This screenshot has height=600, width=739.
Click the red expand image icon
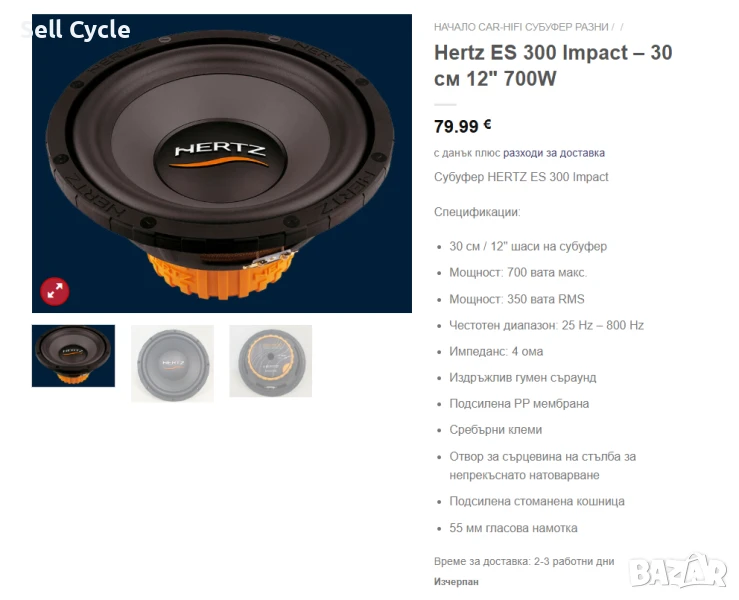(55, 291)
